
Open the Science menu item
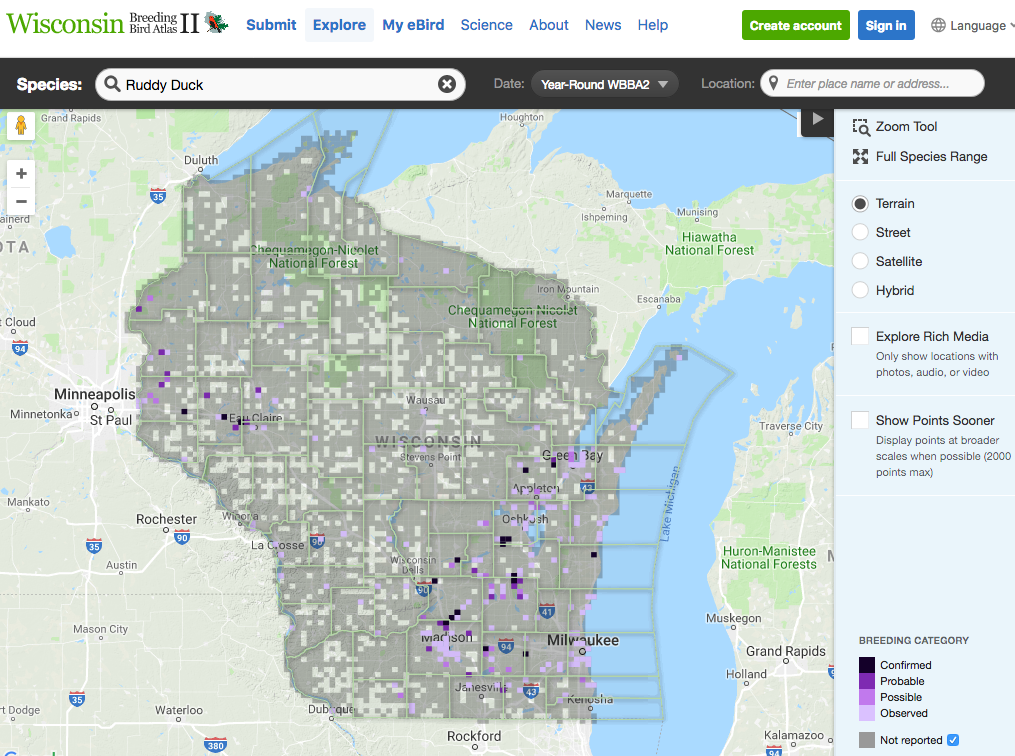[x=486, y=25]
